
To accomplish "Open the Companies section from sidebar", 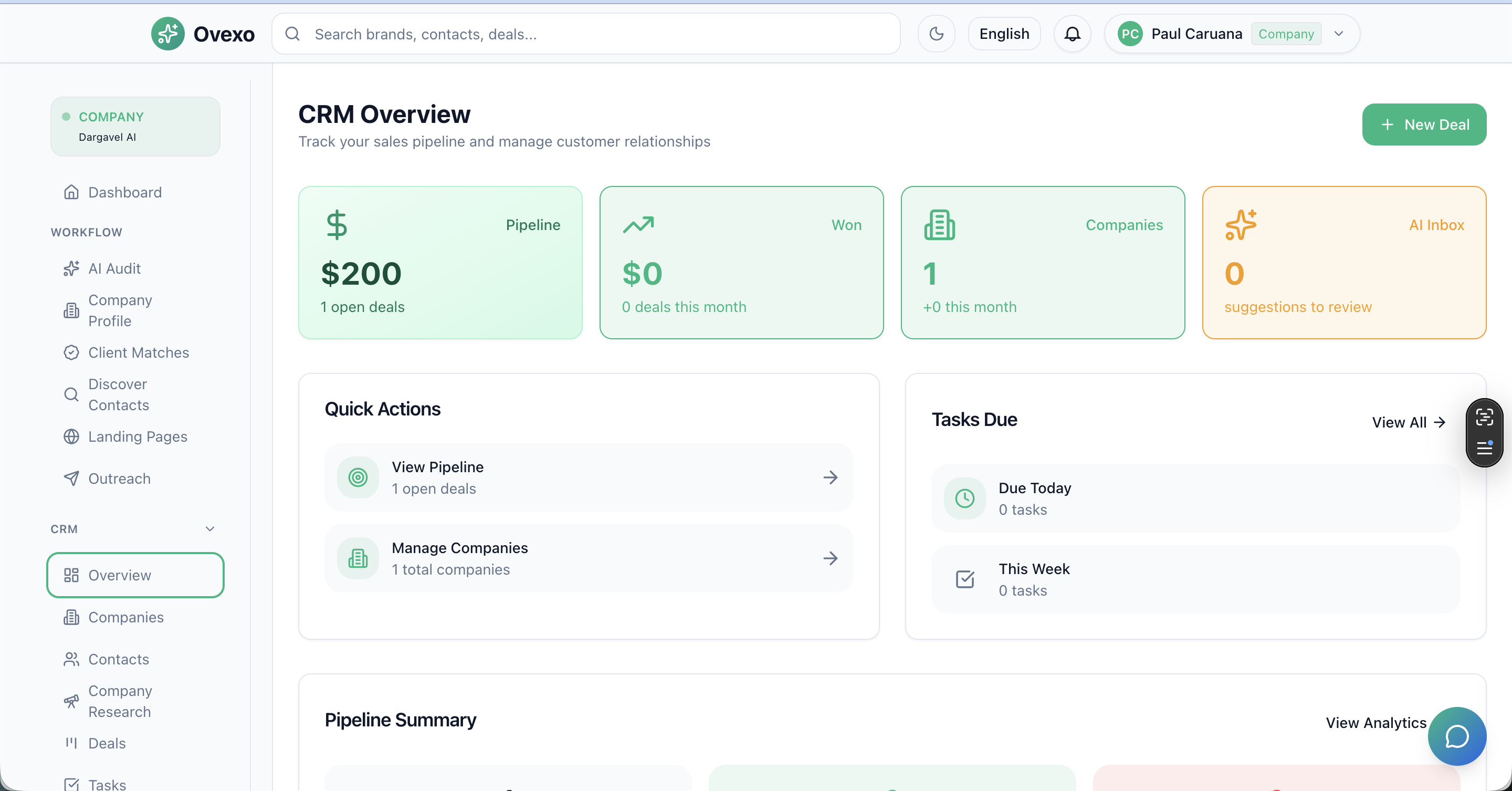I will tap(125, 617).
